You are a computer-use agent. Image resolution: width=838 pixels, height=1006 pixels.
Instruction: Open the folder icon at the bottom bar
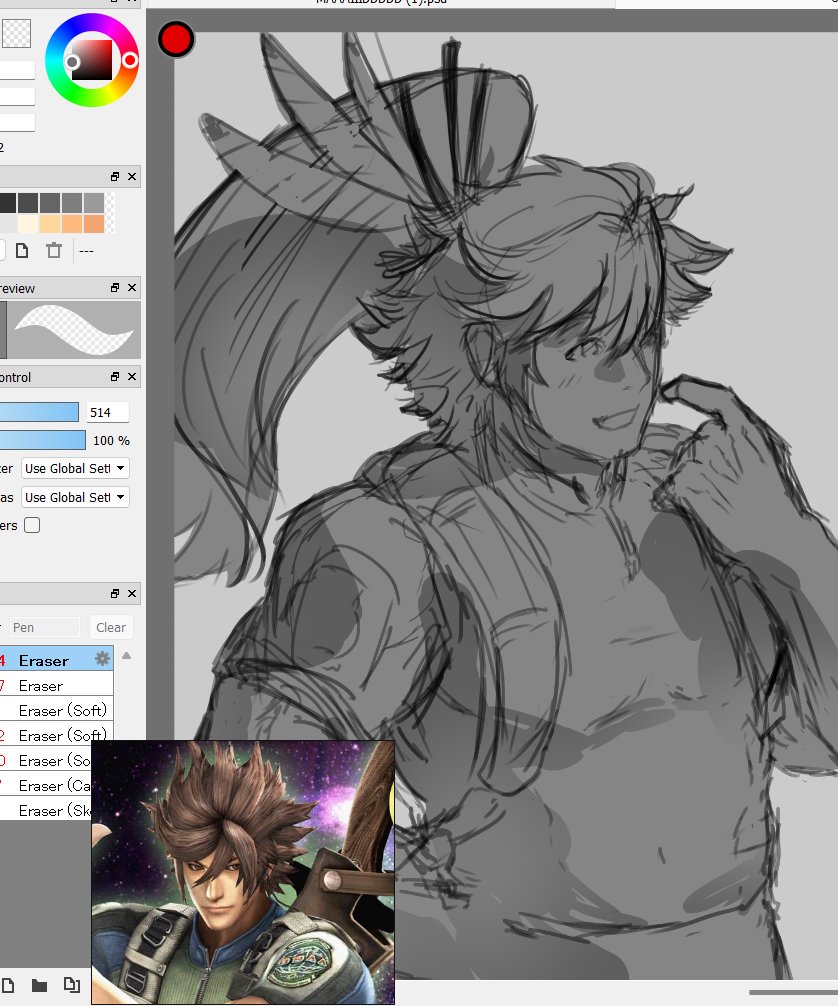(38, 986)
